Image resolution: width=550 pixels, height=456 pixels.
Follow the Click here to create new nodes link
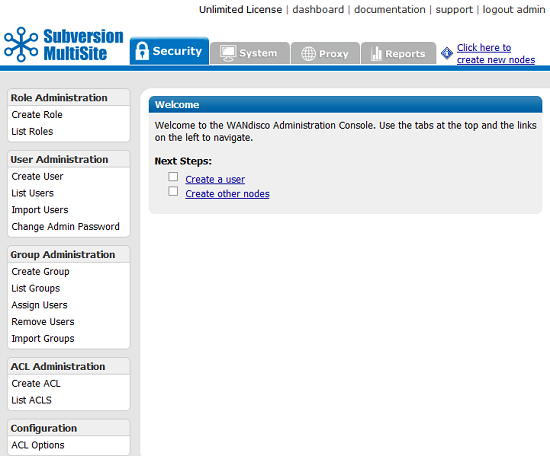(x=496, y=54)
